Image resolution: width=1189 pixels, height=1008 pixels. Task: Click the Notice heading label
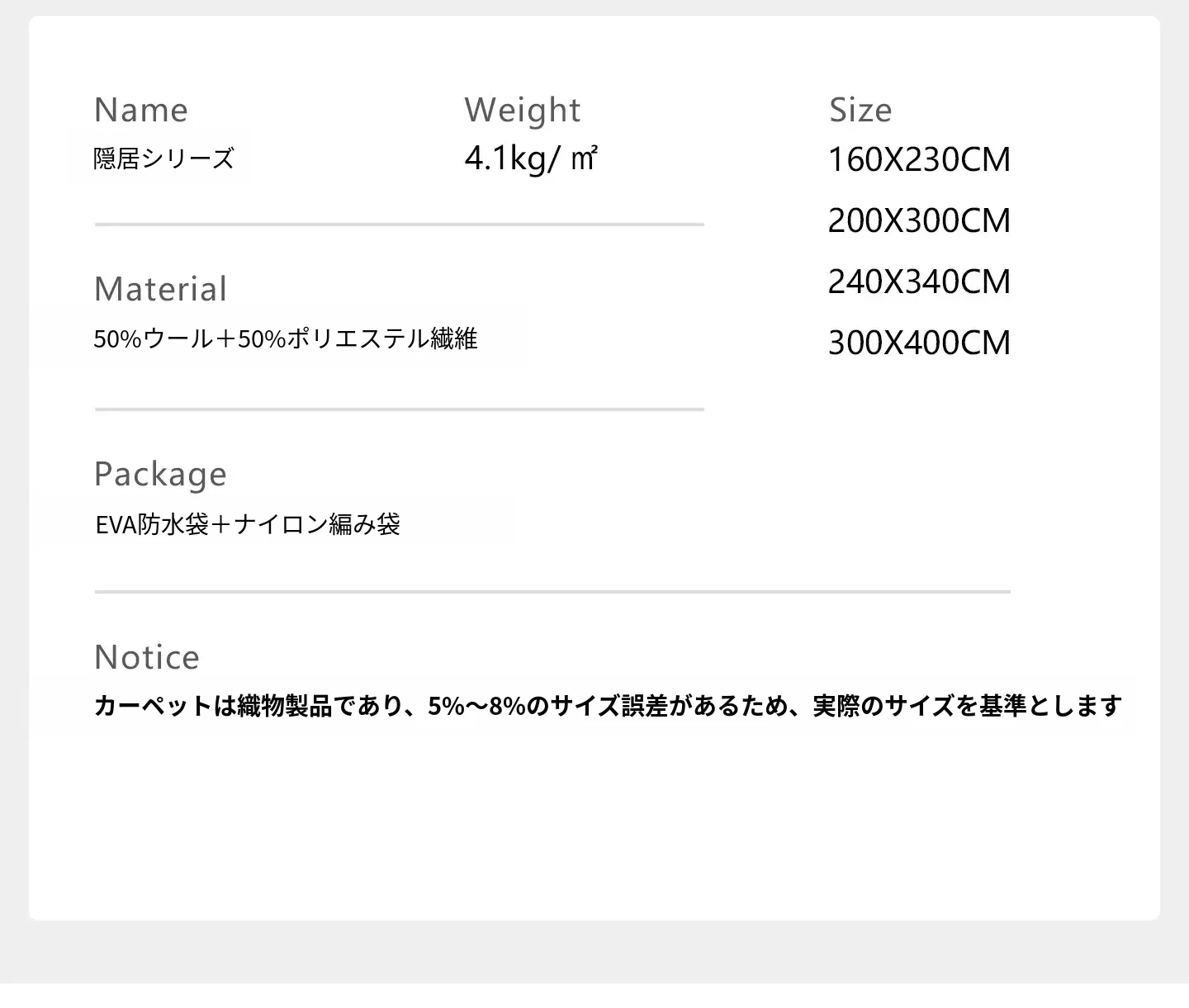coord(147,658)
